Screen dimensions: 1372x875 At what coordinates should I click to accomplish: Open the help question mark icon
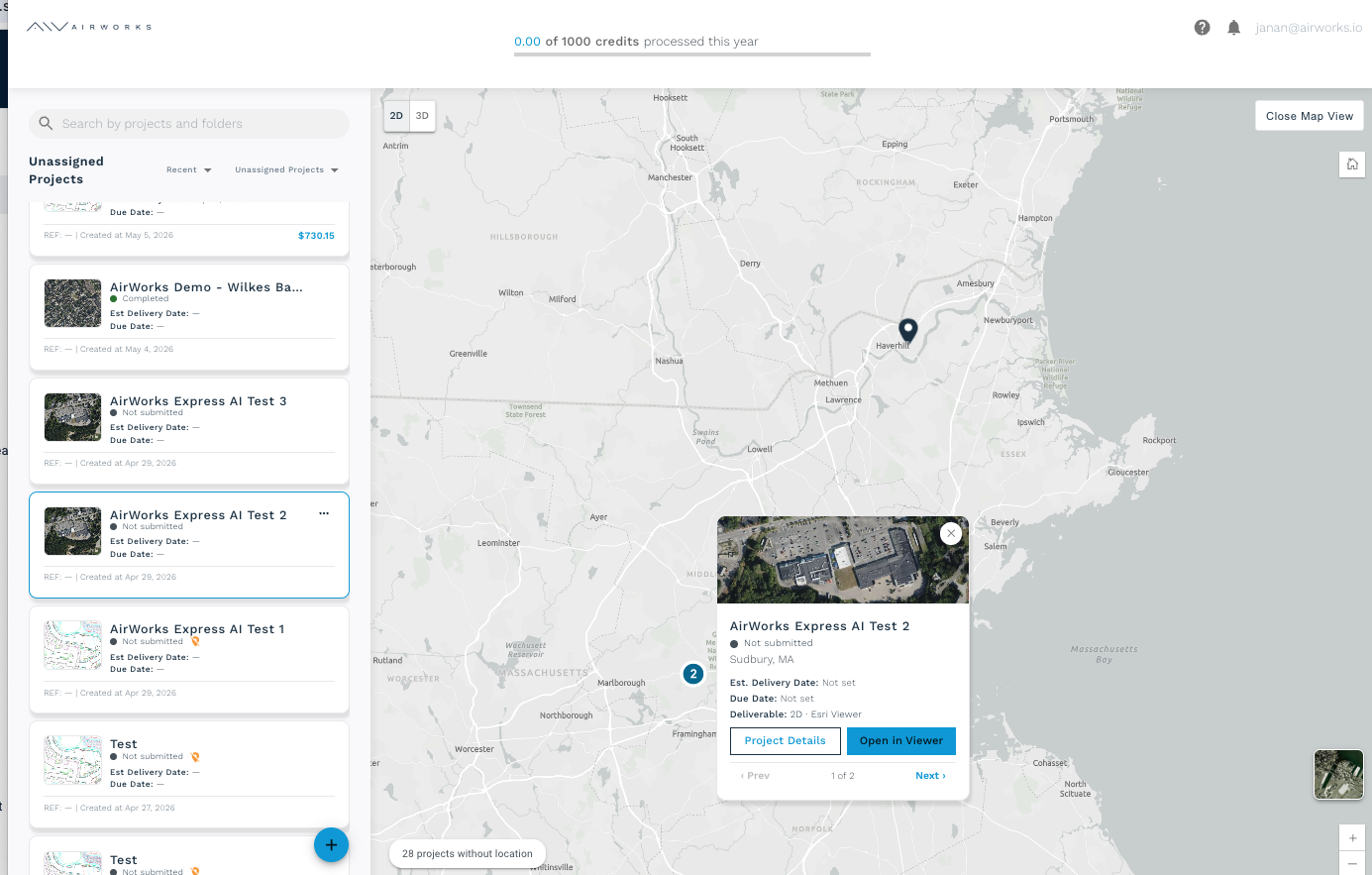coord(1202,28)
